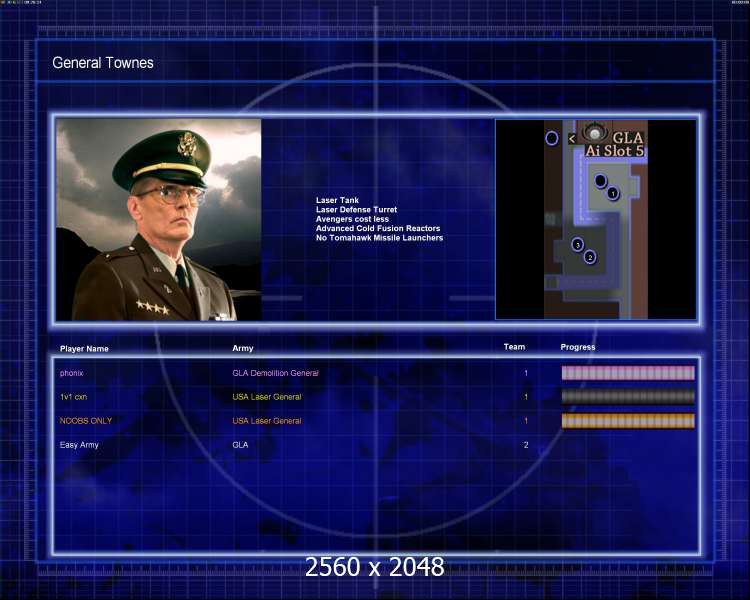Click GLA Demolition General army text
Image resolution: width=750 pixels, height=600 pixels.
(275, 373)
